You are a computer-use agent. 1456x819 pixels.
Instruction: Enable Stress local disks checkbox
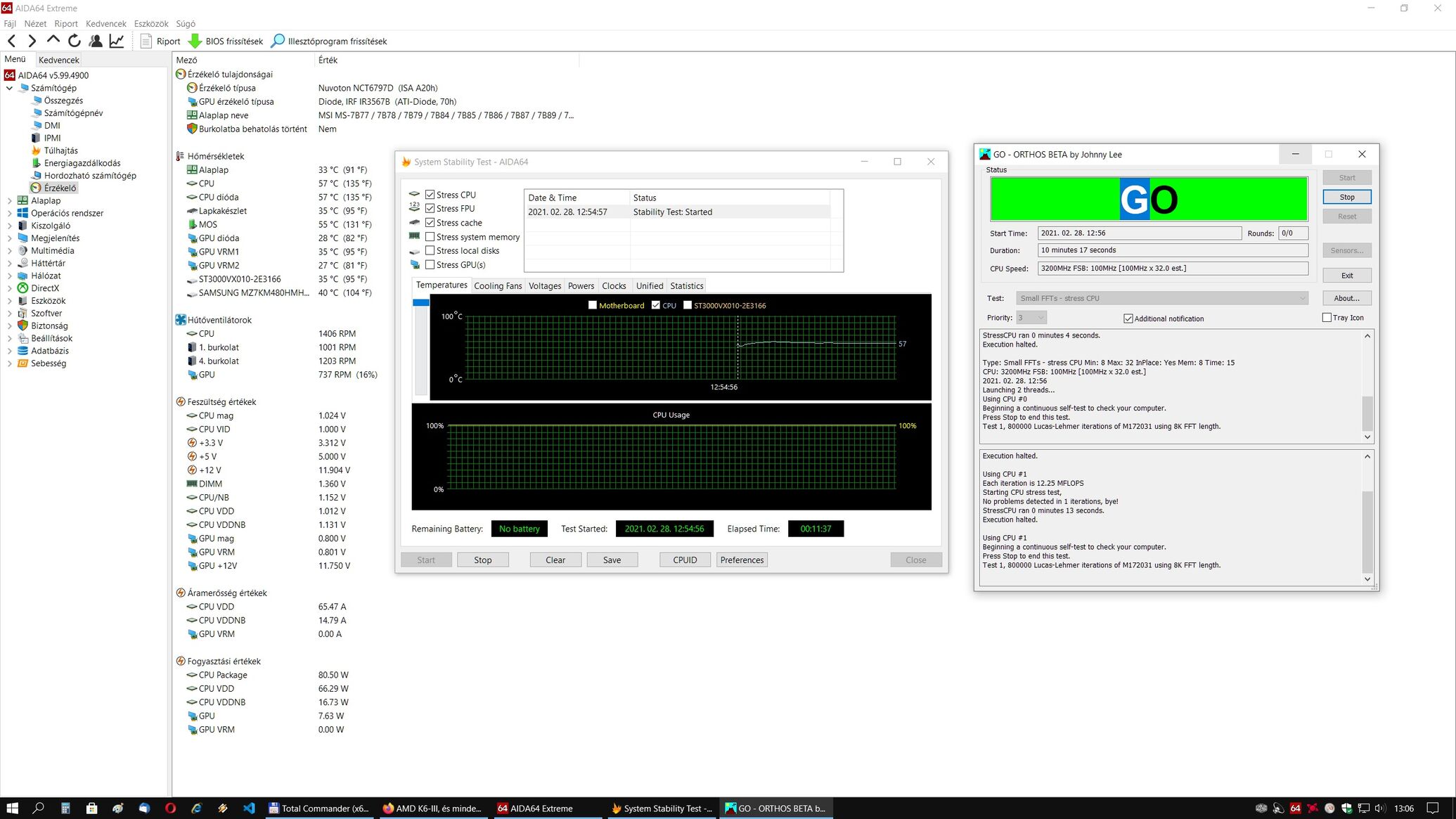coord(430,251)
